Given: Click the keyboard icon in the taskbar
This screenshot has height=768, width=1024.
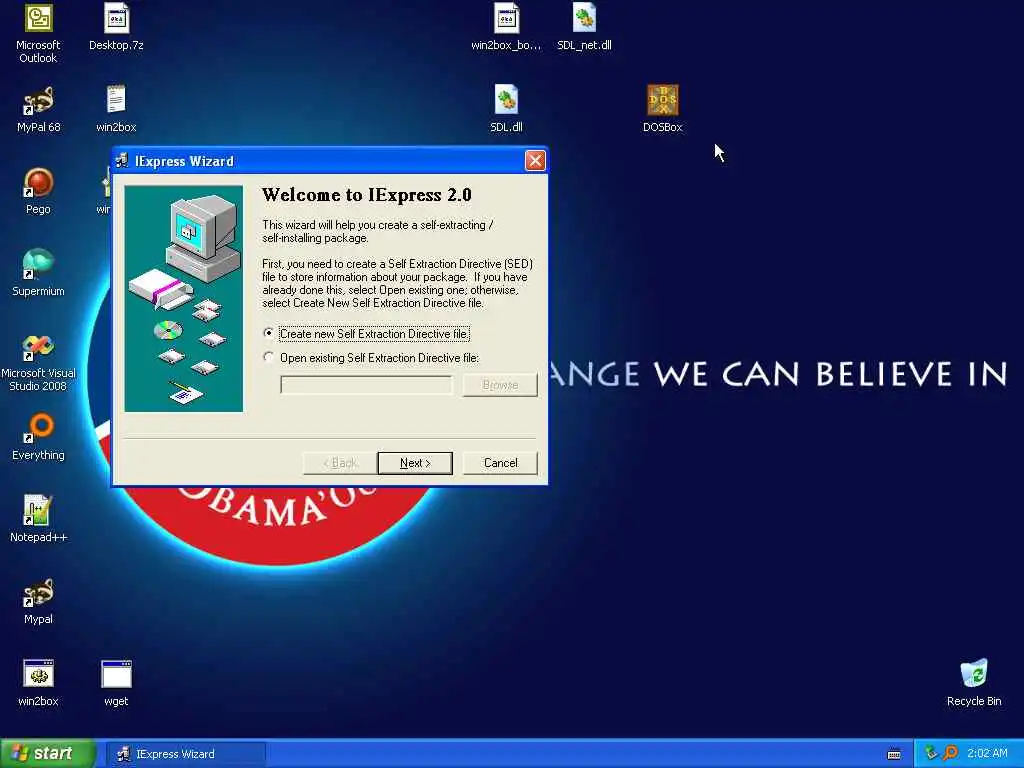Looking at the screenshot, I should pos(894,754).
